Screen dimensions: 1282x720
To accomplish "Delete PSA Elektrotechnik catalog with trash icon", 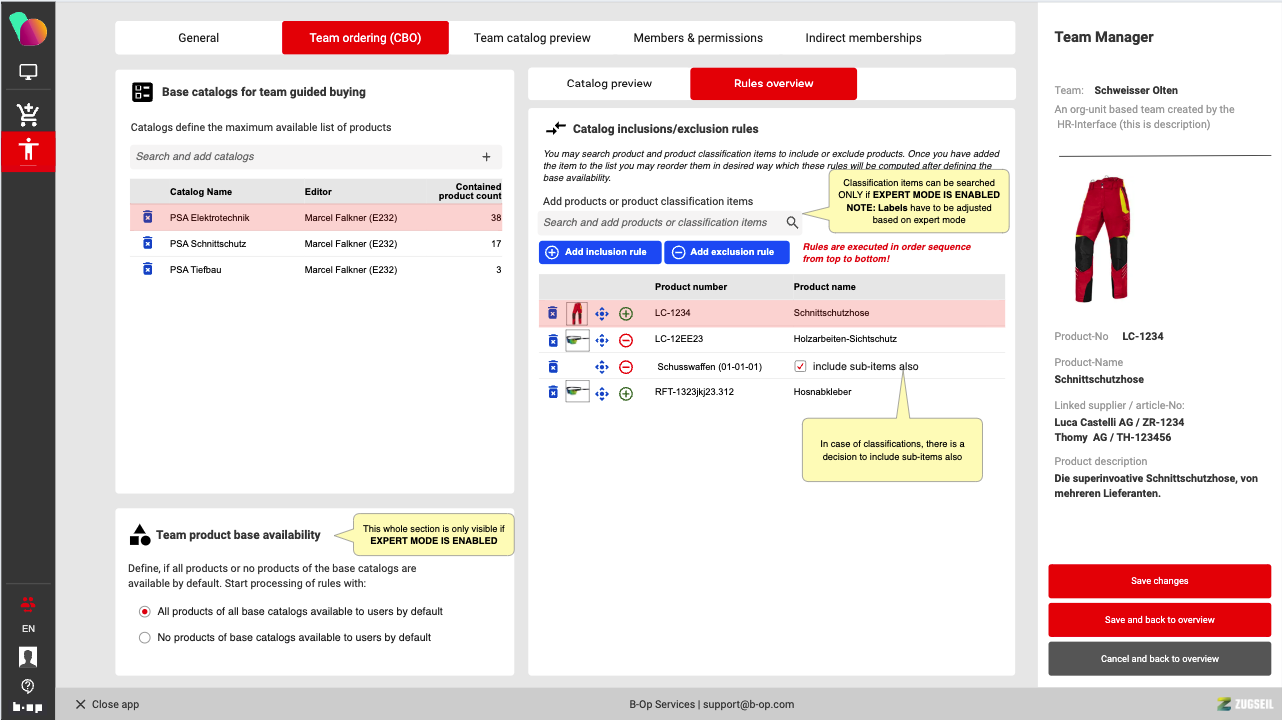I will [147, 217].
